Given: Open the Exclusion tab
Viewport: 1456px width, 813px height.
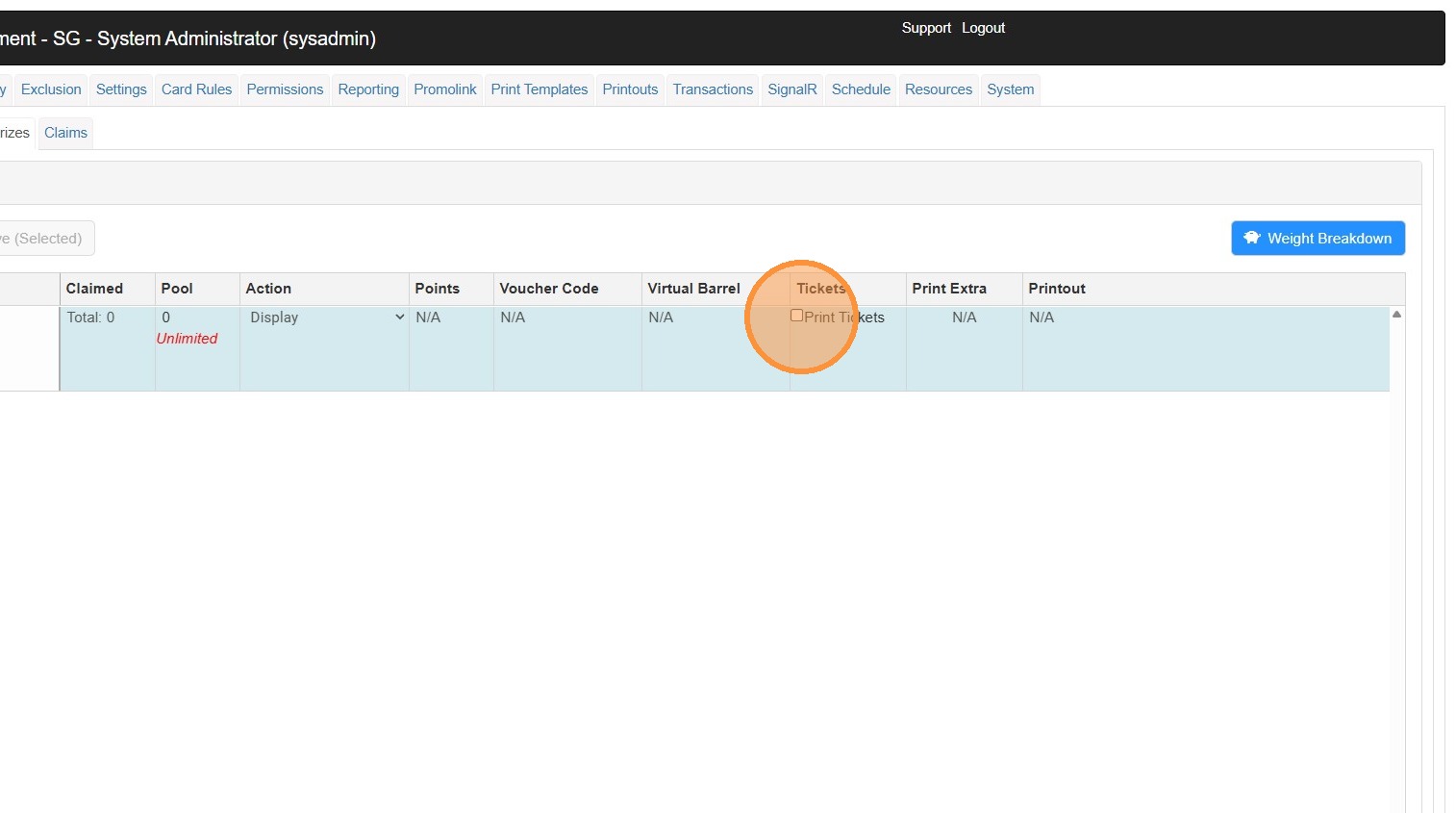Looking at the screenshot, I should [x=51, y=89].
